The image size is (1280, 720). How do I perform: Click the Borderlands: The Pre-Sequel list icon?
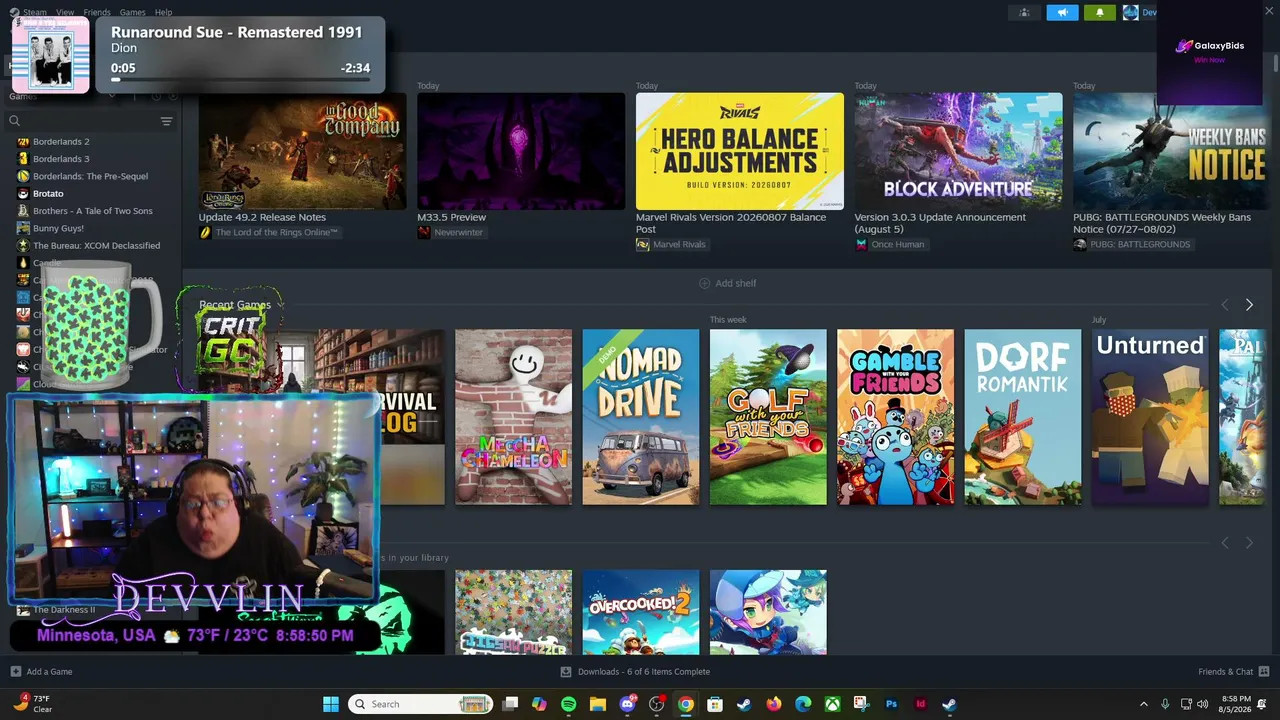click(x=23, y=176)
